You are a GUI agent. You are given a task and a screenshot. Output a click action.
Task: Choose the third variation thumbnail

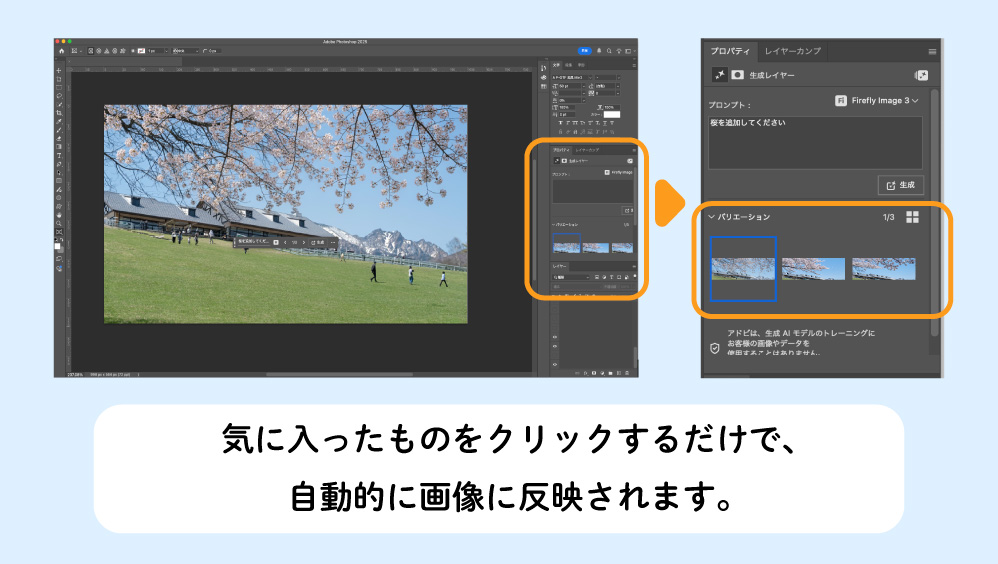pyautogui.click(x=884, y=268)
